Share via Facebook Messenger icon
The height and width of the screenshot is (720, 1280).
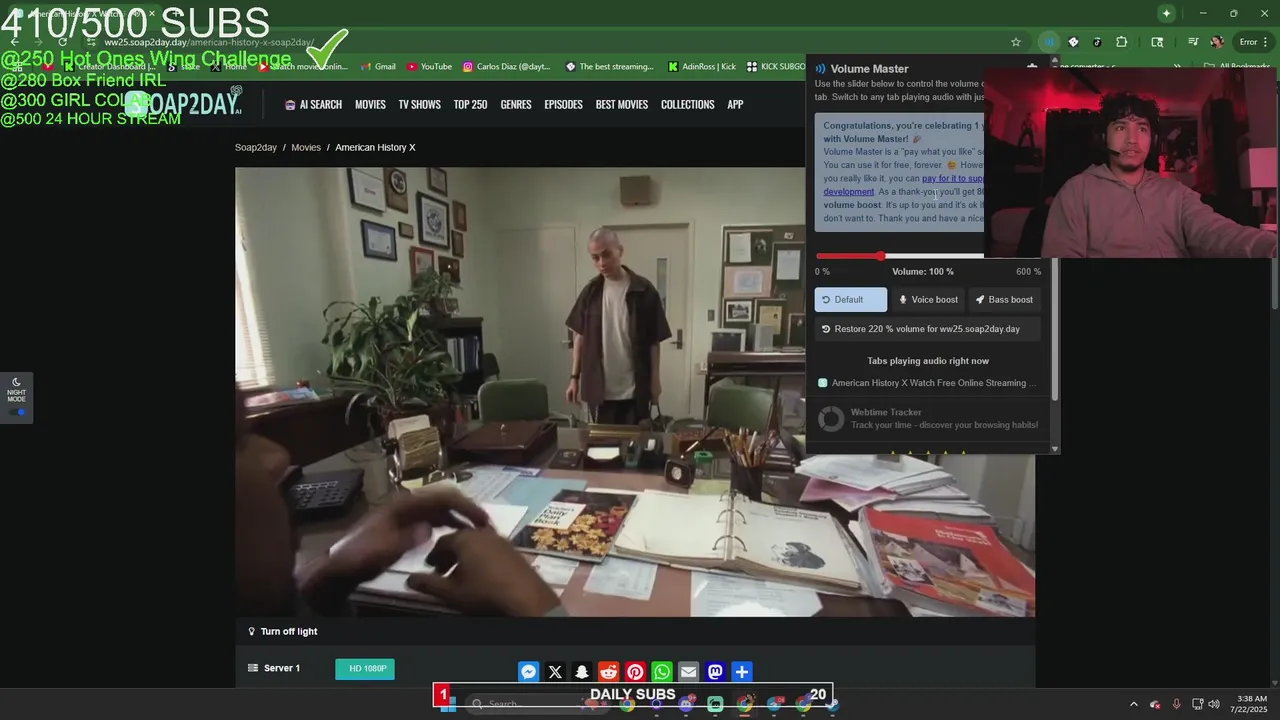(529, 672)
